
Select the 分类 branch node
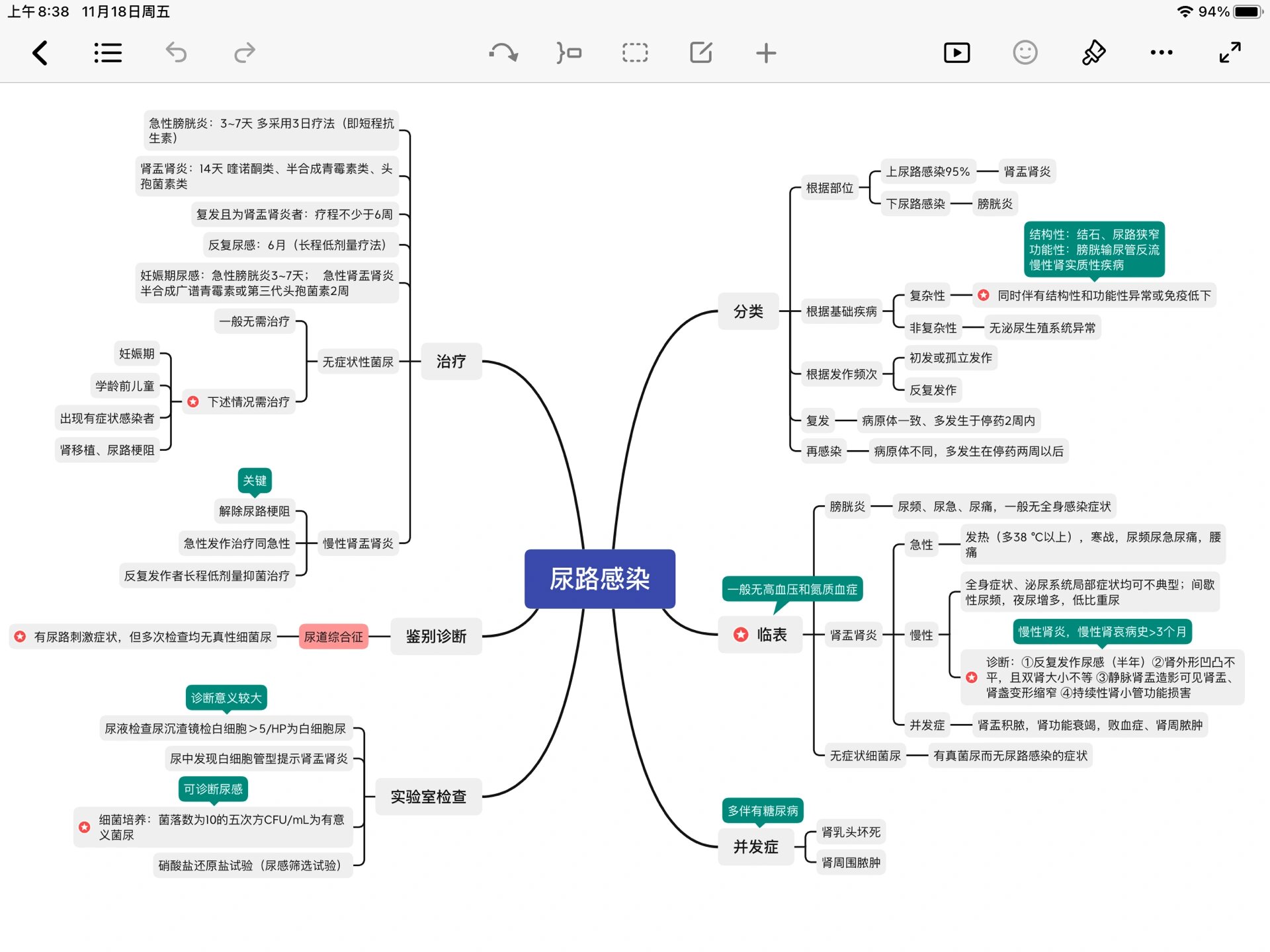coord(748,311)
